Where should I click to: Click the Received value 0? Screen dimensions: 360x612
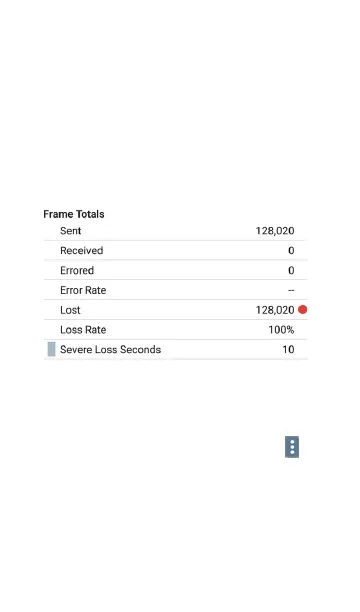point(291,251)
